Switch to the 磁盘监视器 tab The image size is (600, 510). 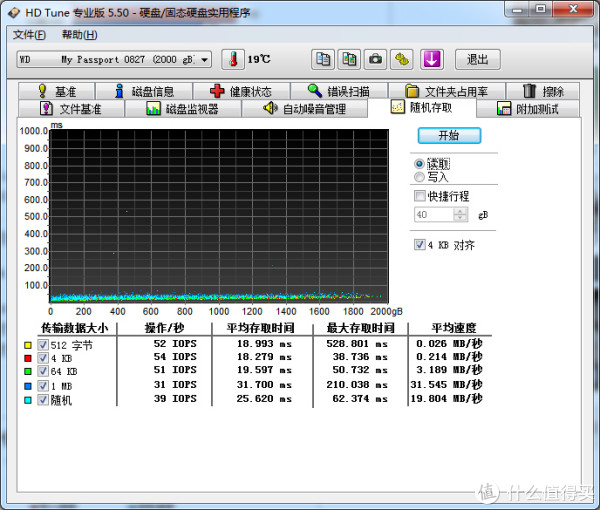point(183,109)
